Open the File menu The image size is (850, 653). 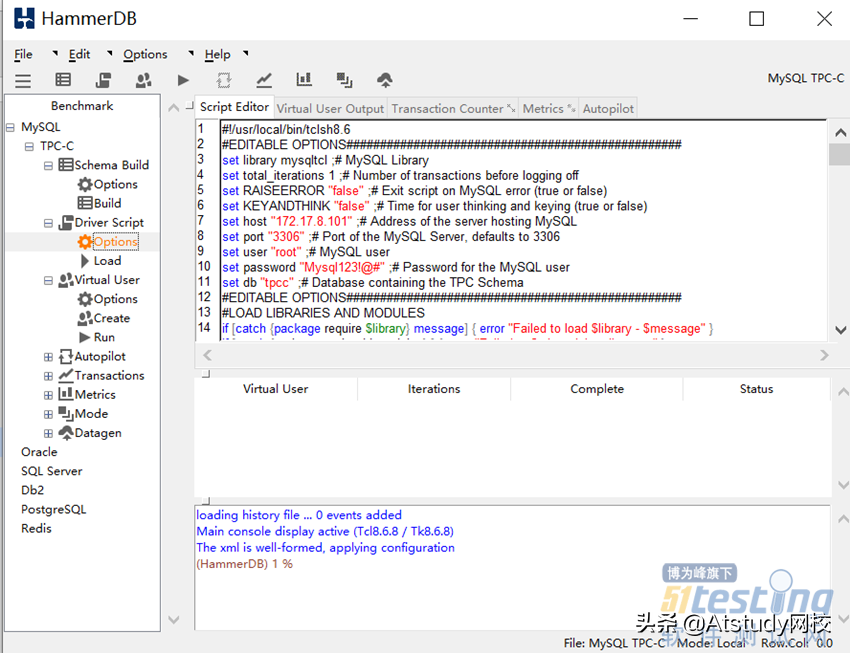(23, 54)
